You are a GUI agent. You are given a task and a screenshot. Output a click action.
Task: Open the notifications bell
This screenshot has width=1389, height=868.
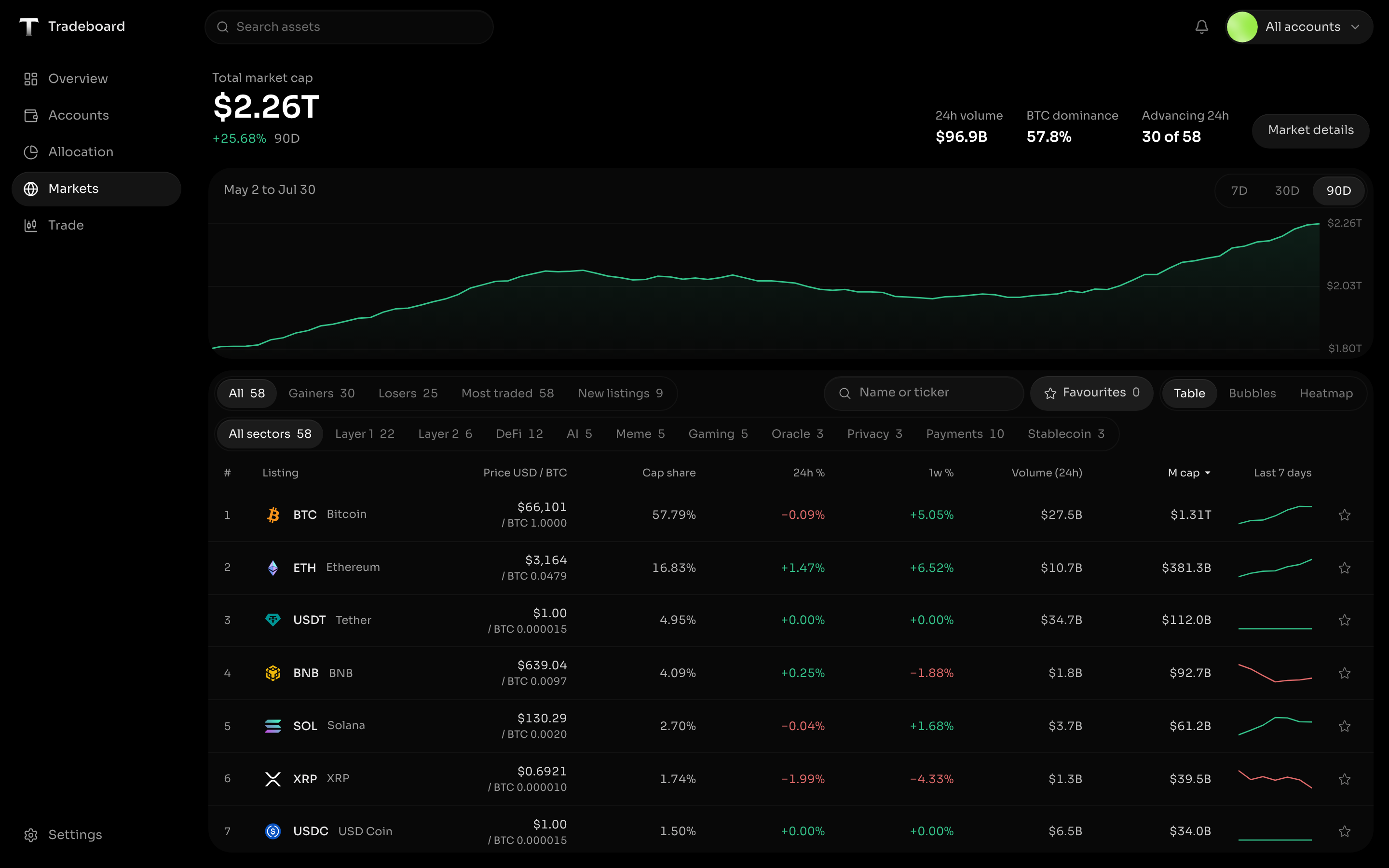pyautogui.click(x=1201, y=27)
